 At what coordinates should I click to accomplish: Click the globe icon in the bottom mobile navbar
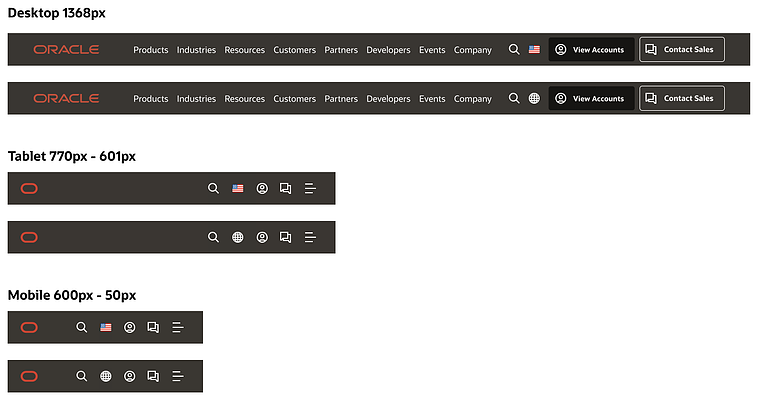[x=106, y=376]
